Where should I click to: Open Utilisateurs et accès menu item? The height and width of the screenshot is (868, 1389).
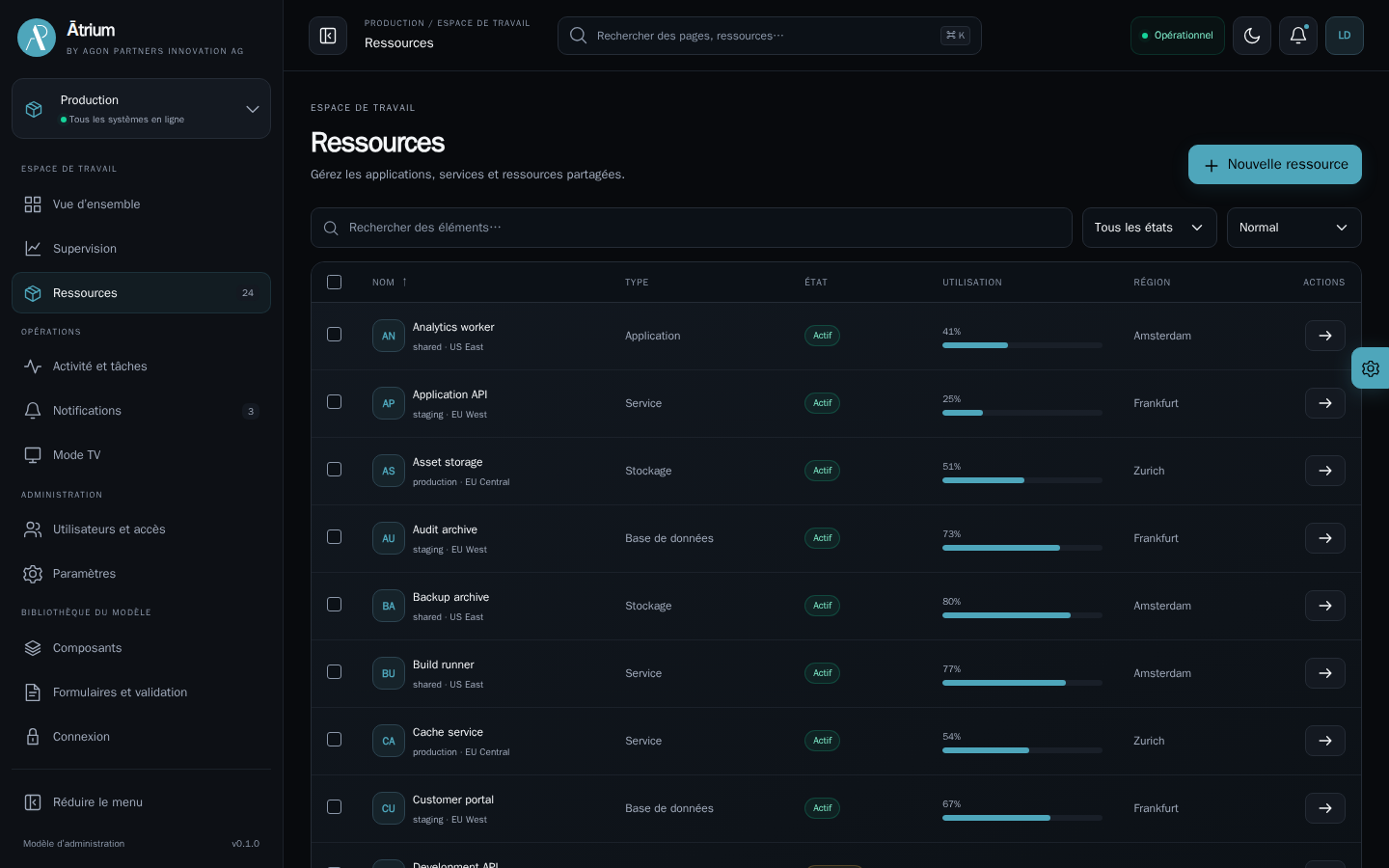coord(141,529)
